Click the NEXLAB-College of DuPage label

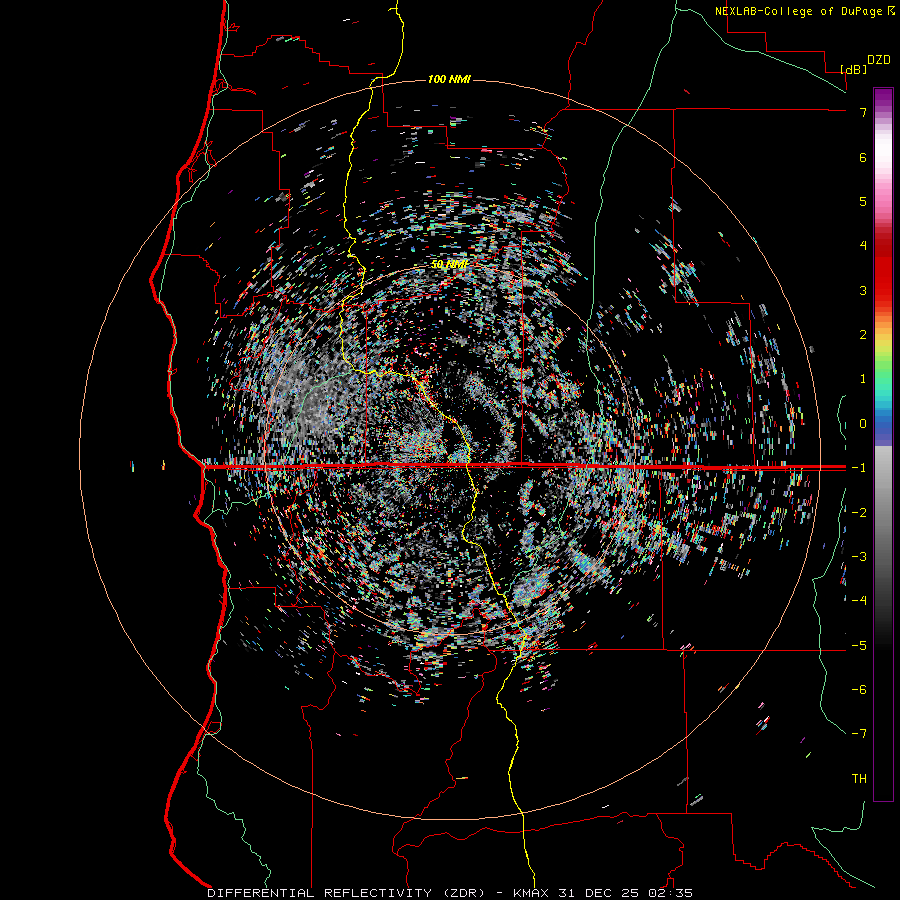click(798, 11)
